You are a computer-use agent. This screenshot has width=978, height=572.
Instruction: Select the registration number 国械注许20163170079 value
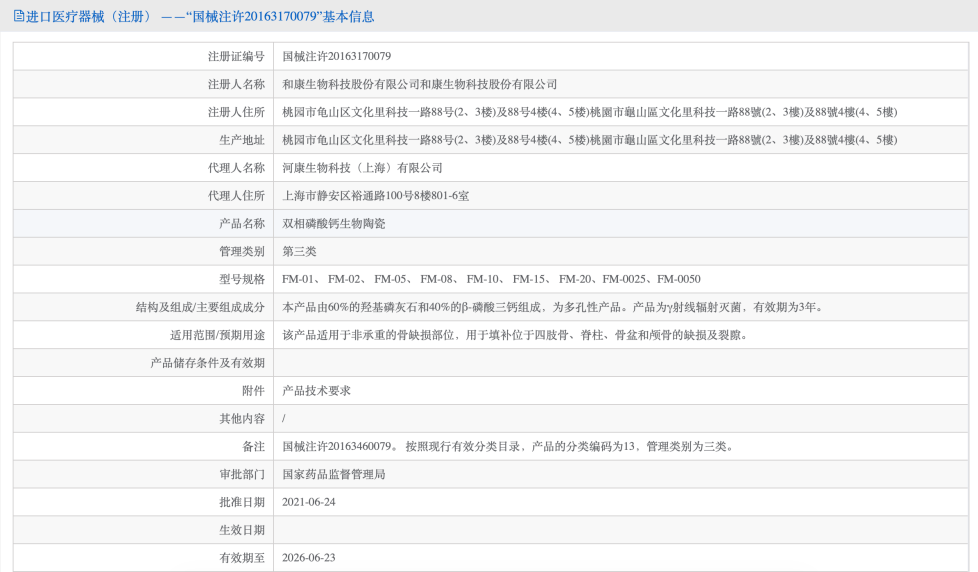tap(337, 56)
